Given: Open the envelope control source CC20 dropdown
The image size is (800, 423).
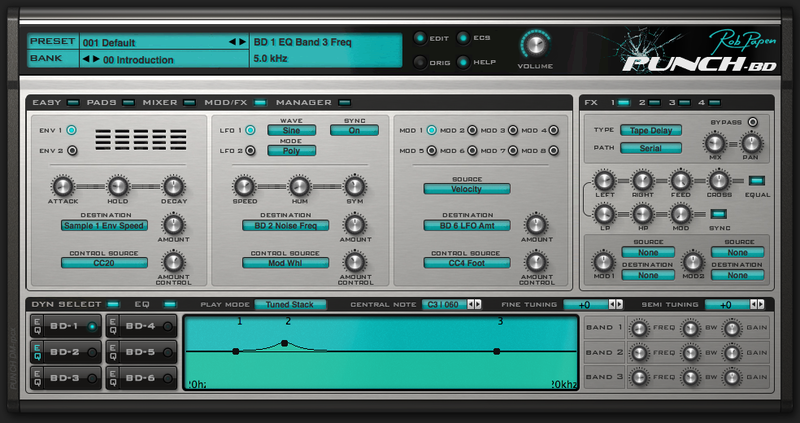Looking at the screenshot, I should pos(105,263).
